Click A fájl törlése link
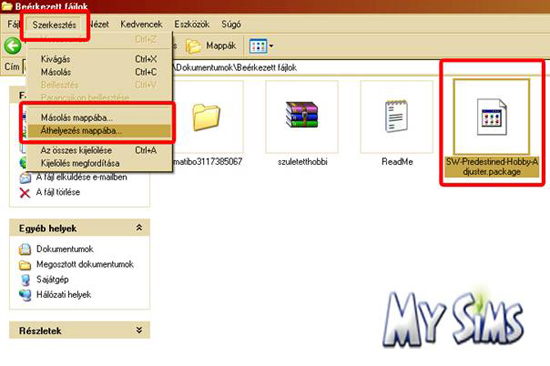 (58, 192)
